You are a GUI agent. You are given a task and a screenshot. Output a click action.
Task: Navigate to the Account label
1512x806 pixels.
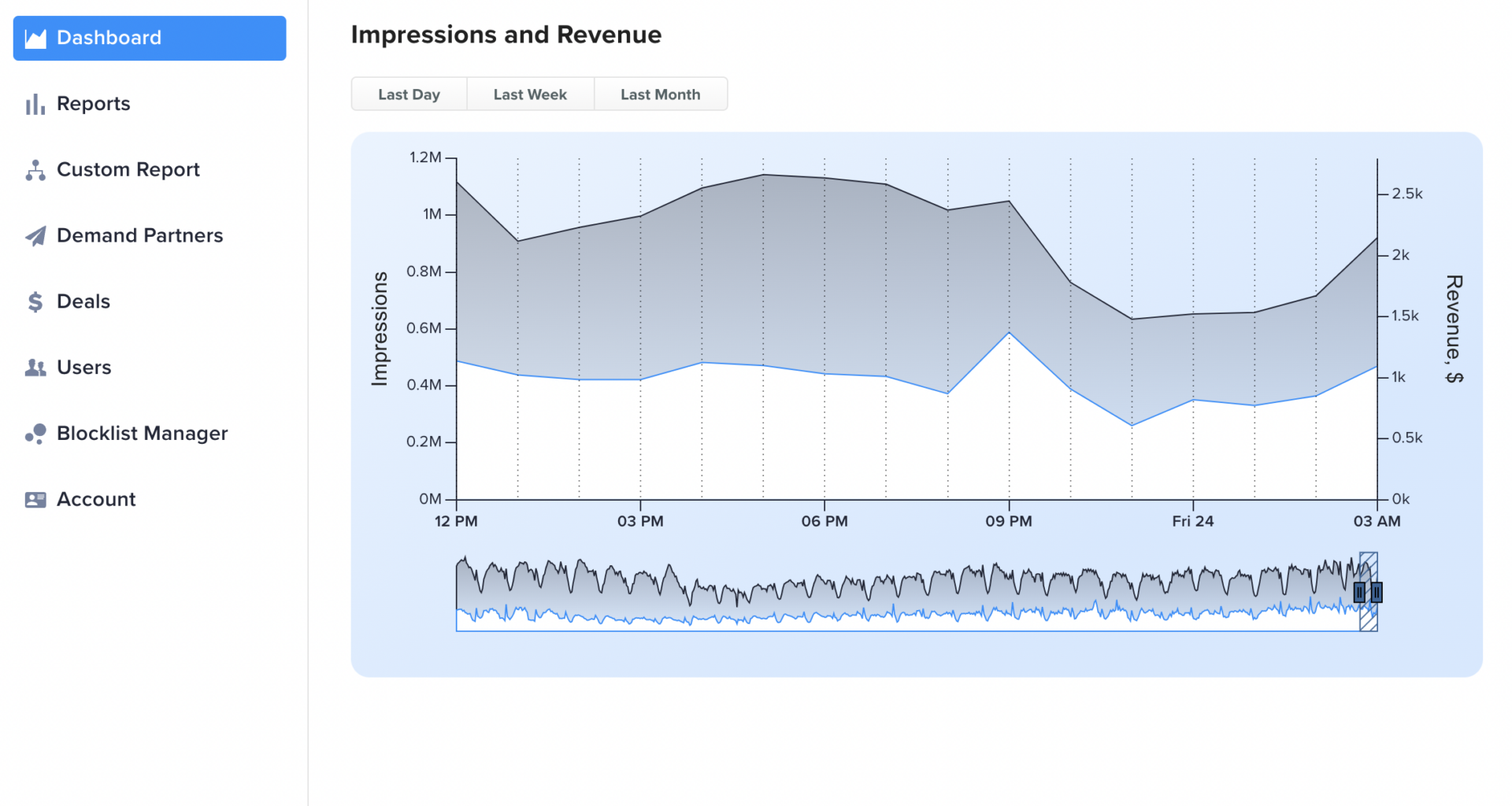click(96, 499)
